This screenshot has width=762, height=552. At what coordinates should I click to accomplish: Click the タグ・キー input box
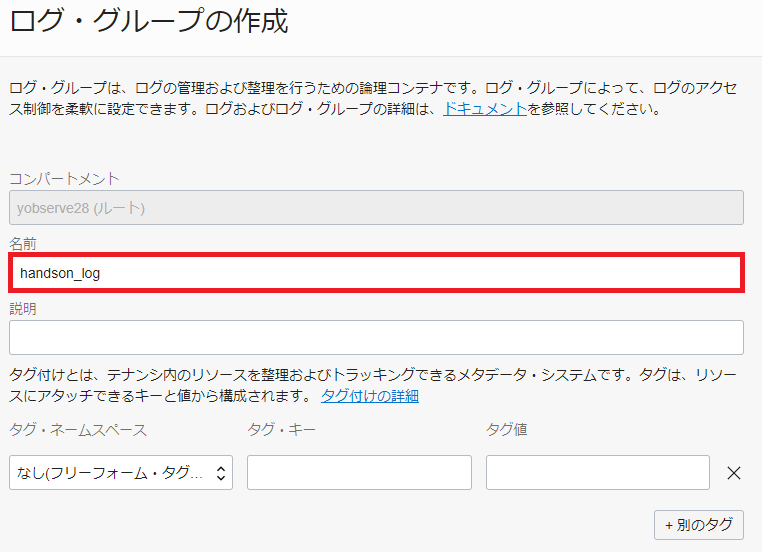tap(359, 473)
